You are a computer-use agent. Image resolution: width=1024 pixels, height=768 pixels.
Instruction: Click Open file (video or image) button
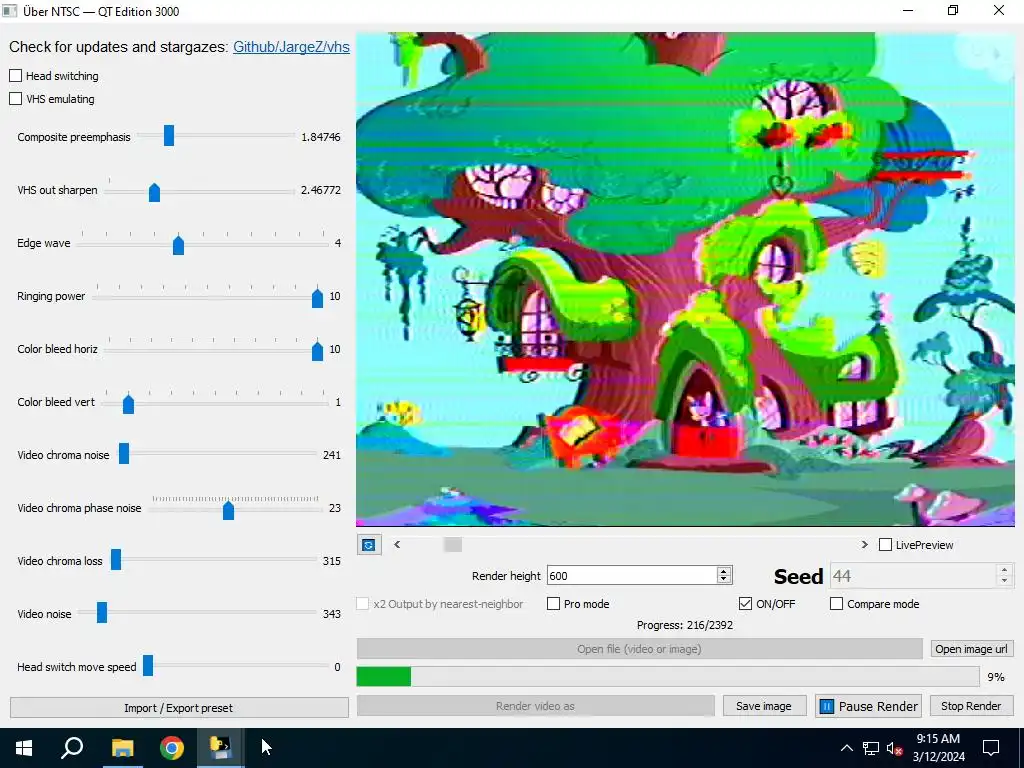click(639, 649)
